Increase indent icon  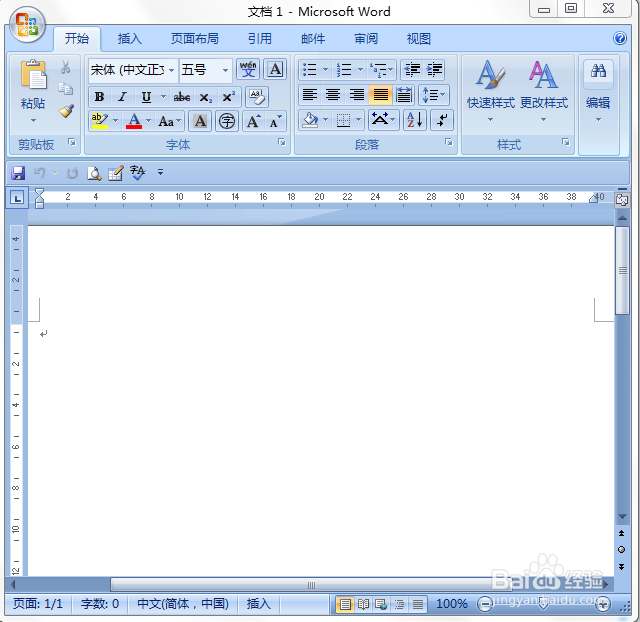434,70
